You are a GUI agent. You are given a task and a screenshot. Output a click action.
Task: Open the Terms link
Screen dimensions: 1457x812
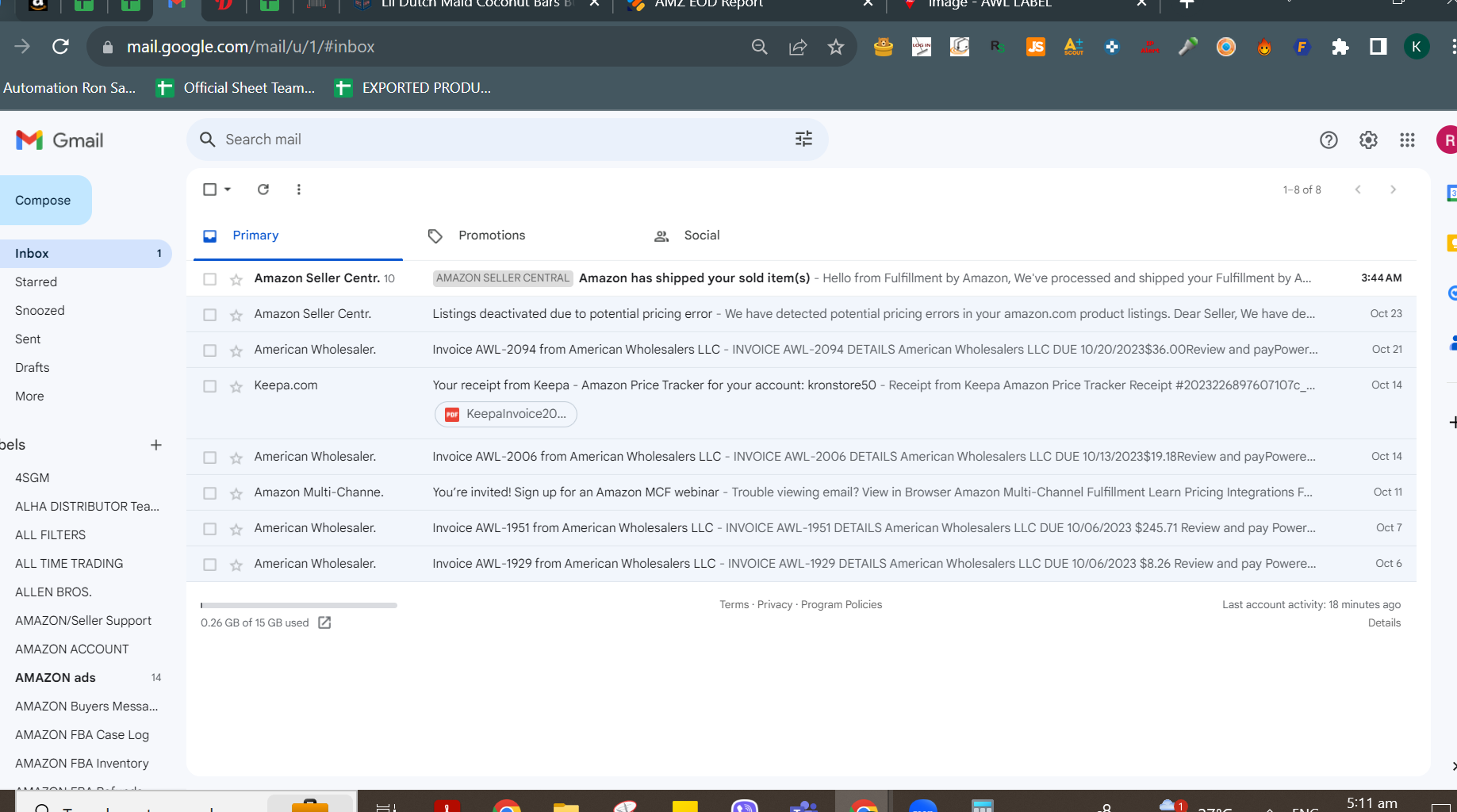point(734,604)
